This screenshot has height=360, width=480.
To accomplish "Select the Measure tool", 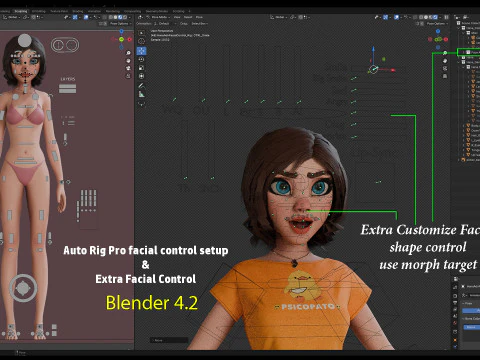I will click(141, 94).
